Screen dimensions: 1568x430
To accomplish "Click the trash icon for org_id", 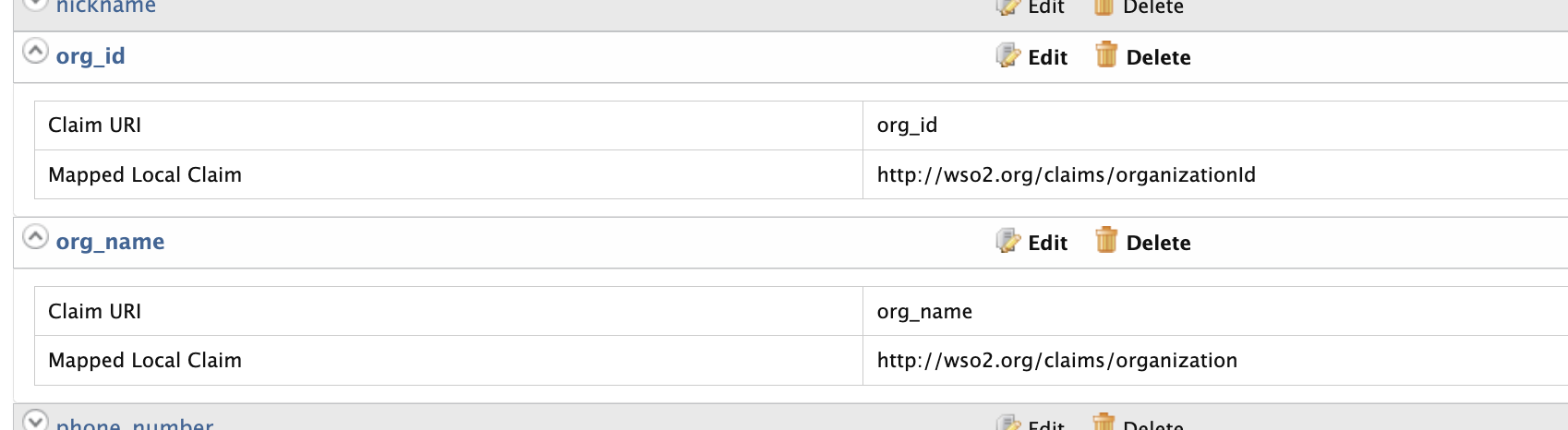I will tap(1106, 55).
